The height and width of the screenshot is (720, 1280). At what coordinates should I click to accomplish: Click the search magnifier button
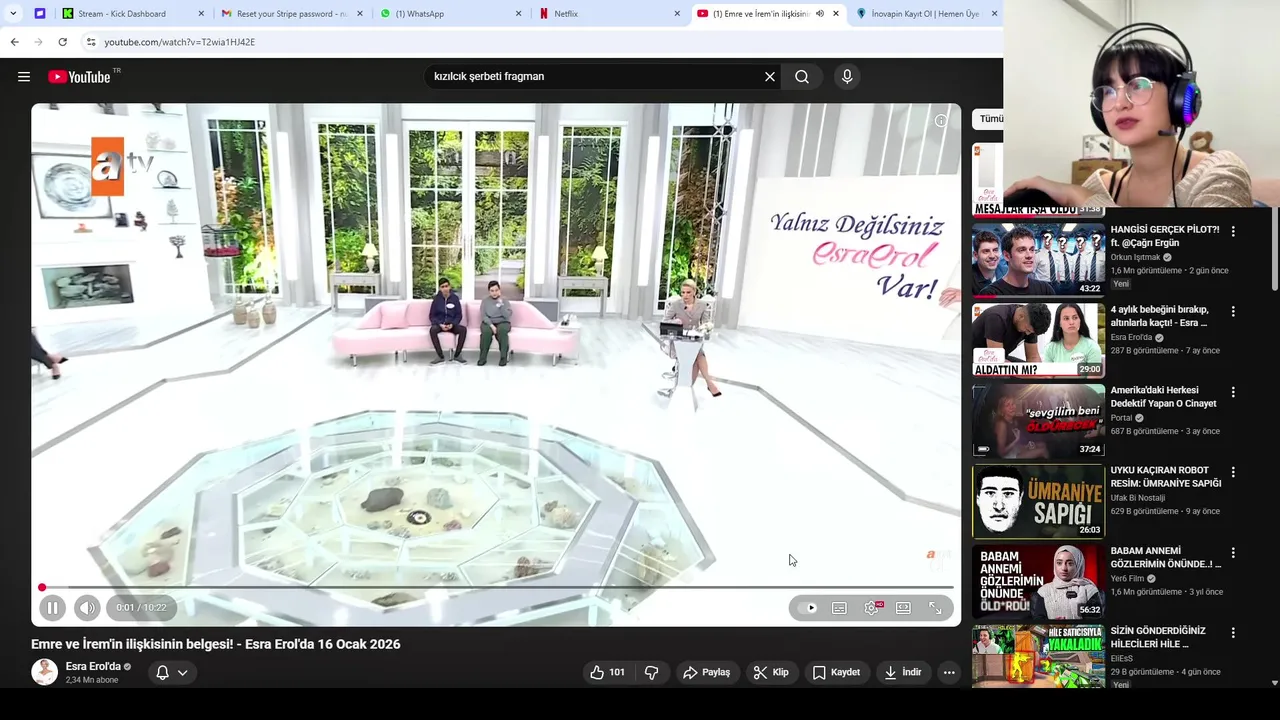802,77
